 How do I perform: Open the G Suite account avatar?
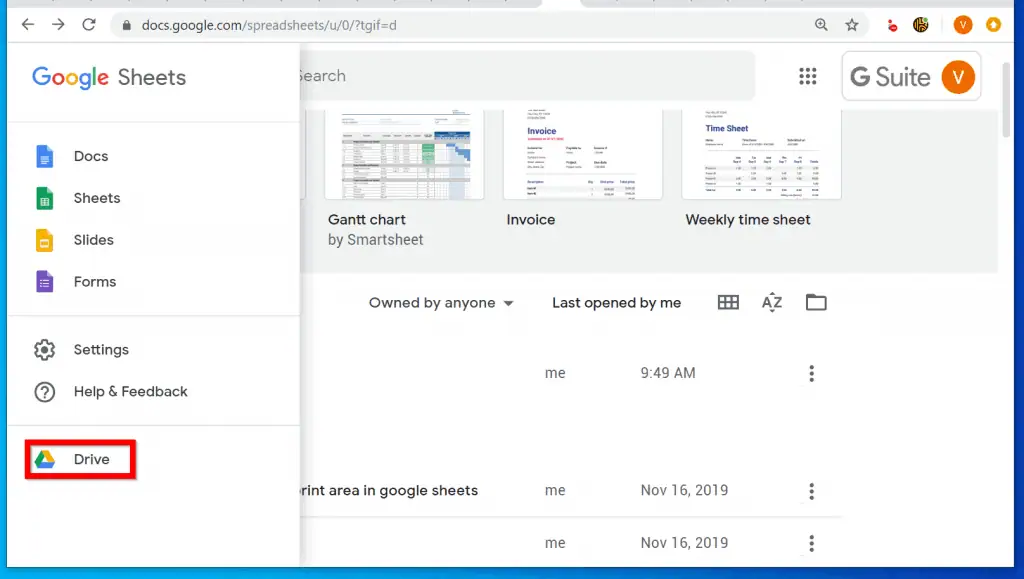(x=958, y=76)
